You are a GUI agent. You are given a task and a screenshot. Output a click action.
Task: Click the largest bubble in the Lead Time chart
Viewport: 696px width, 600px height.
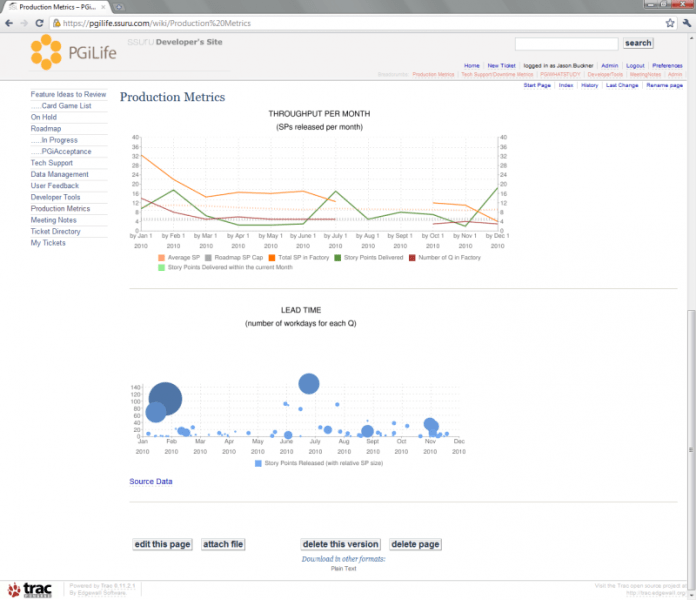(165, 399)
